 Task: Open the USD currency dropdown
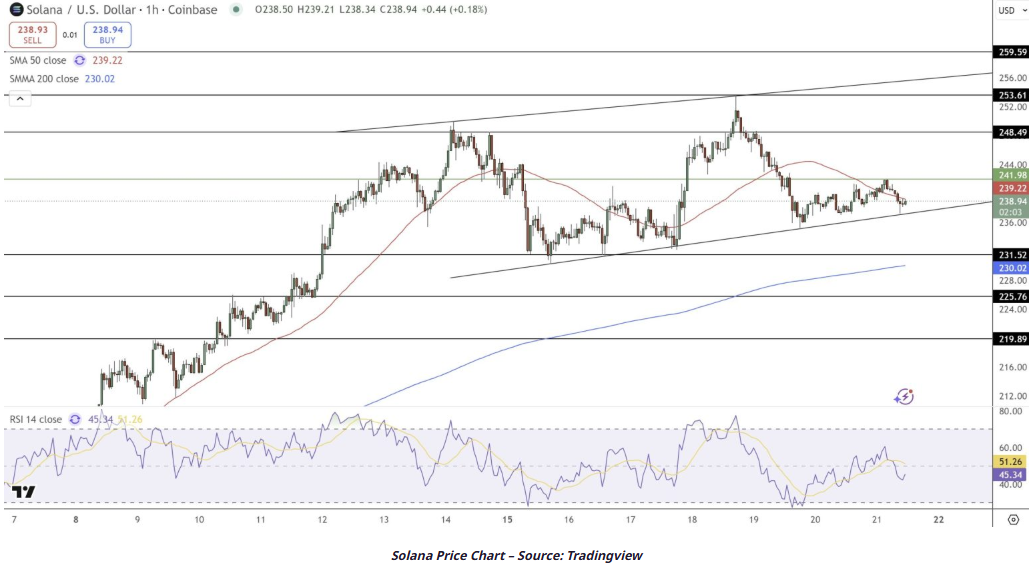[1010, 11]
